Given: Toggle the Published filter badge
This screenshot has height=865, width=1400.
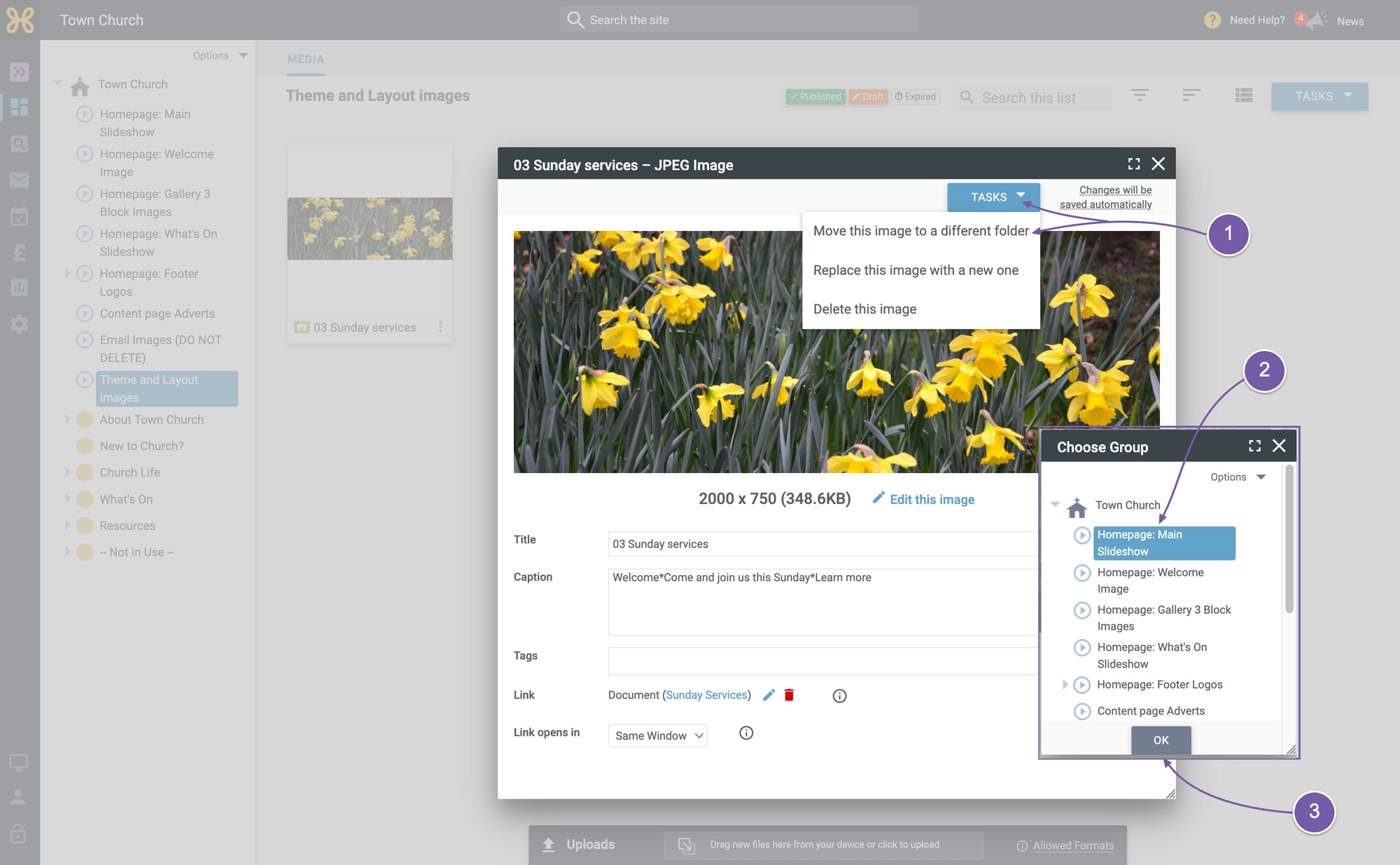Looking at the screenshot, I should [x=815, y=97].
